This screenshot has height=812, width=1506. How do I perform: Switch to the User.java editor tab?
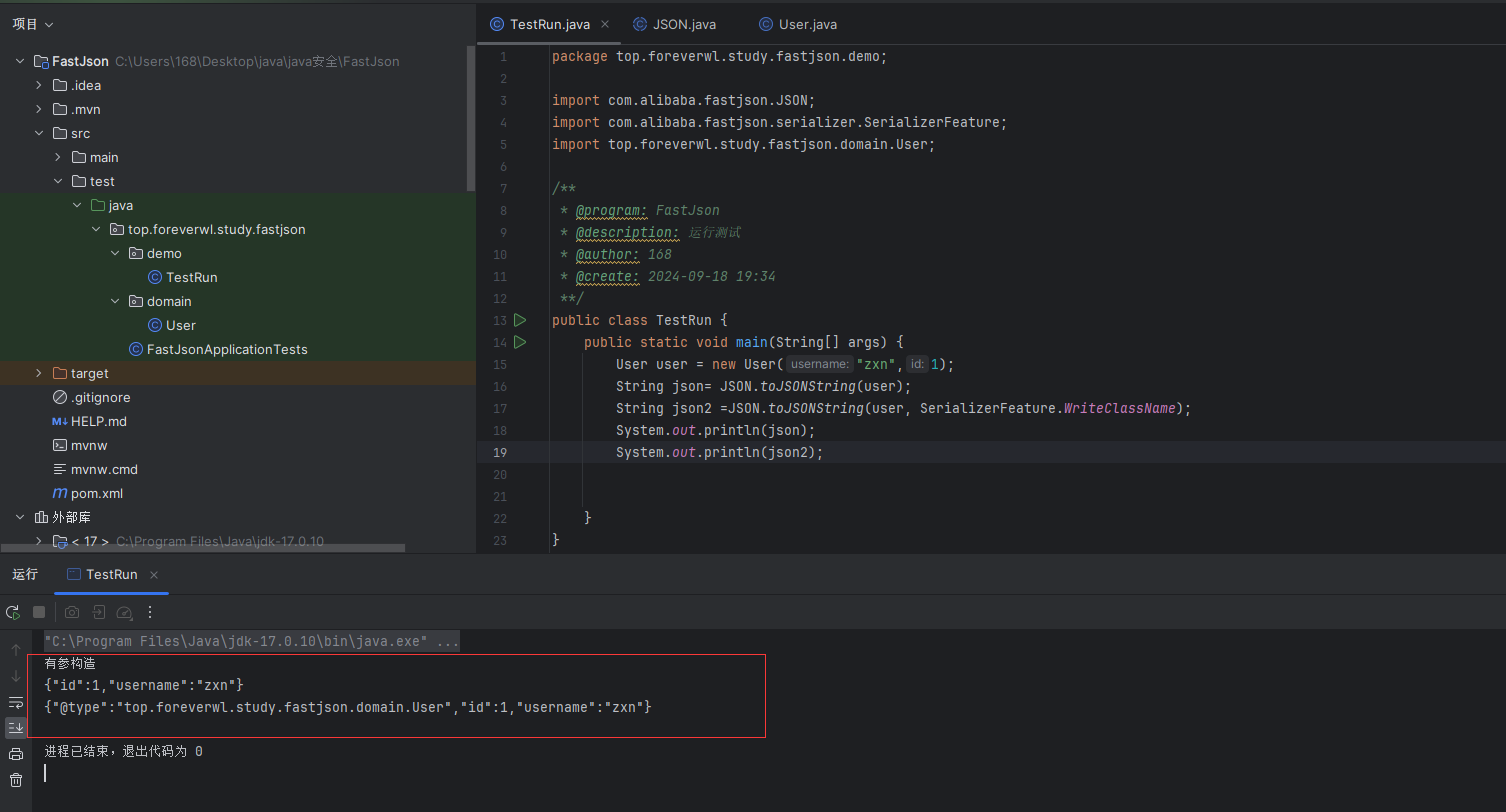(x=798, y=24)
